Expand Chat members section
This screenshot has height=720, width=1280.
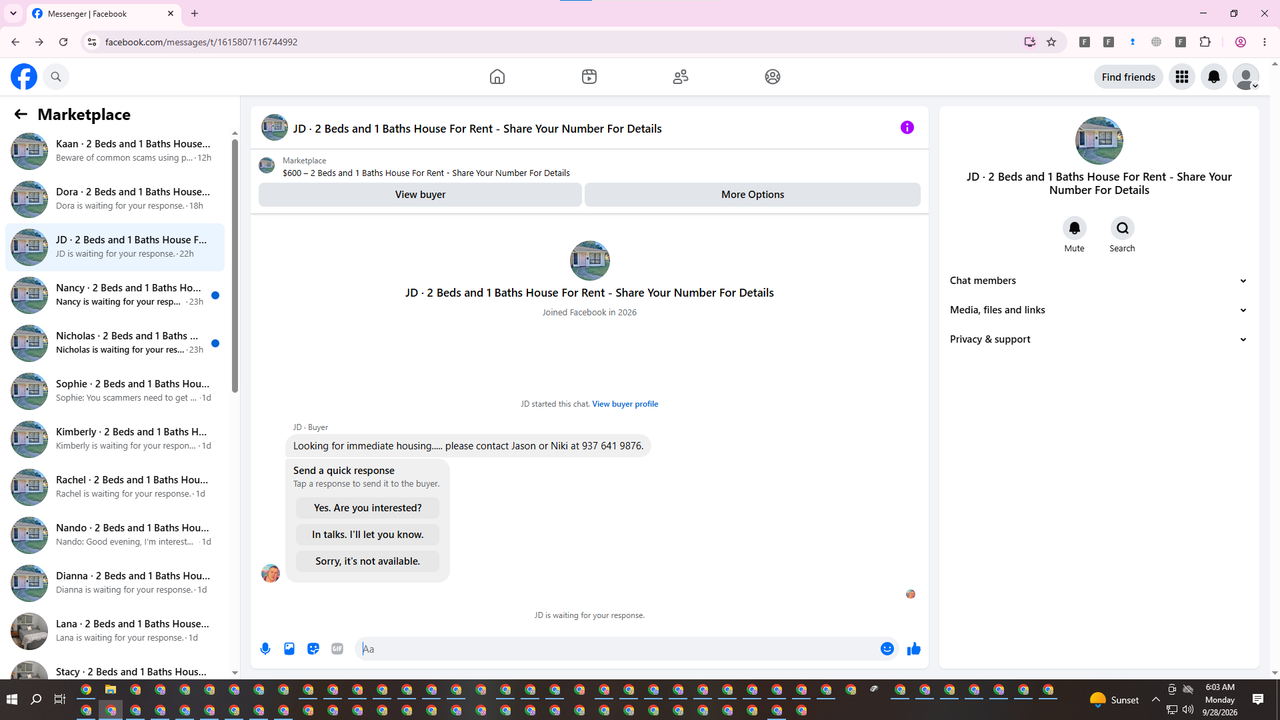pos(1099,281)
